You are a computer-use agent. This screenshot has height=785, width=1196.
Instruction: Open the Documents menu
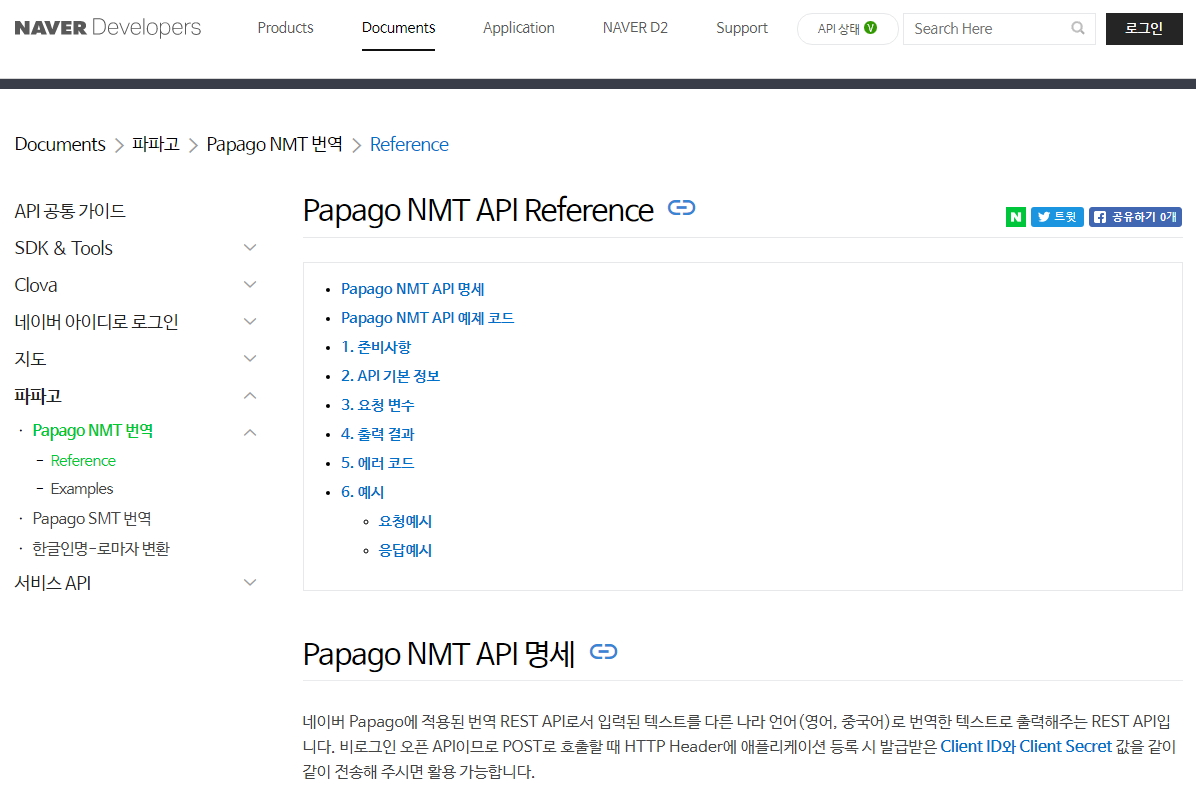(398, 28)
